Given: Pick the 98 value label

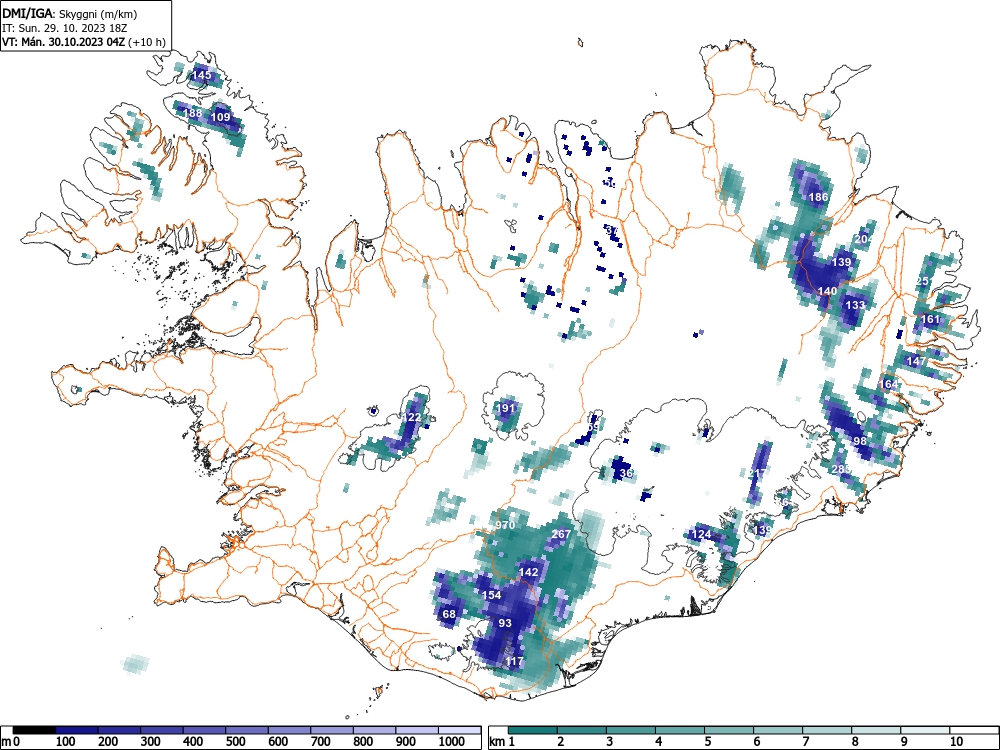Looking at the screenshot, I should pos(860,441).
